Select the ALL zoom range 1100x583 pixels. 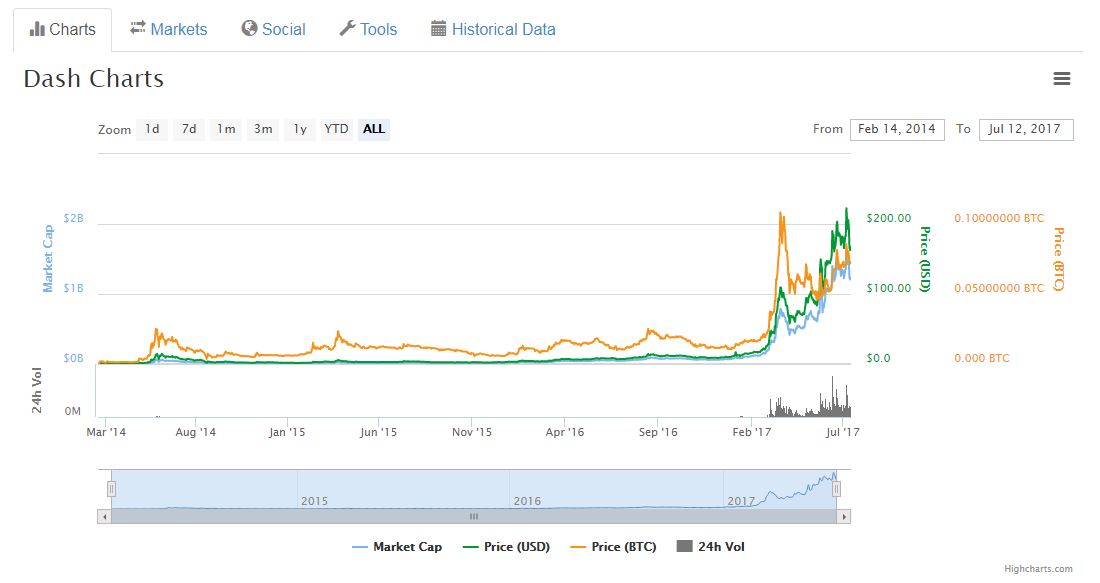pos(374,129)
